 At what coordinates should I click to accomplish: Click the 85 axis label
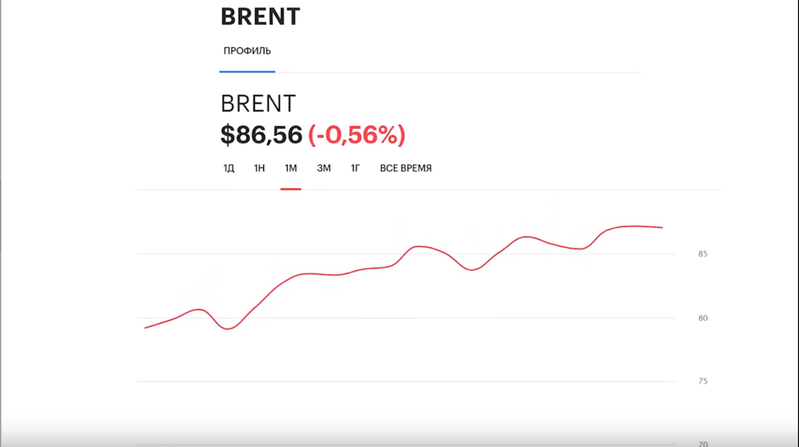[703, 254]
